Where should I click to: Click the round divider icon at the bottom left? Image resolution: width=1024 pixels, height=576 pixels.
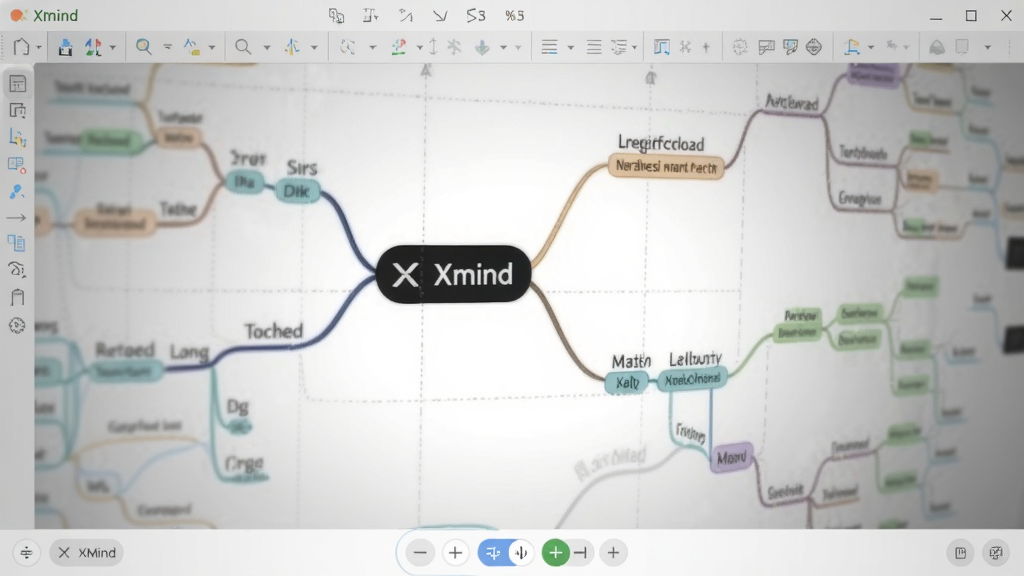point(26,552)
